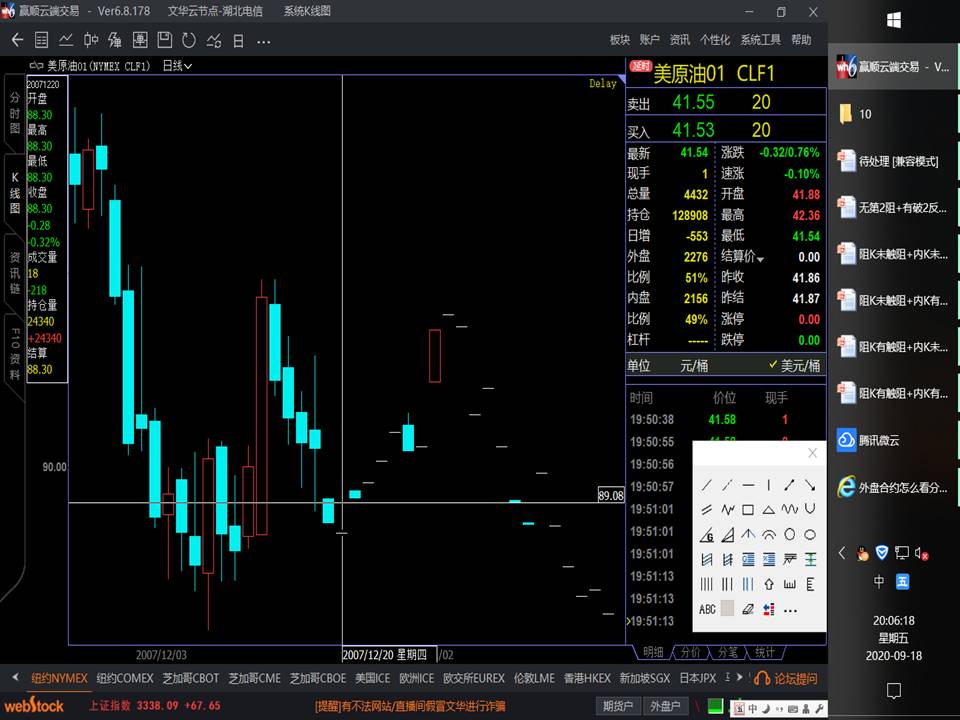This screenshot has width=960, height=720.
Task: Open the candlestick chart toolbar icon
Action: click(x=91, y=40)
